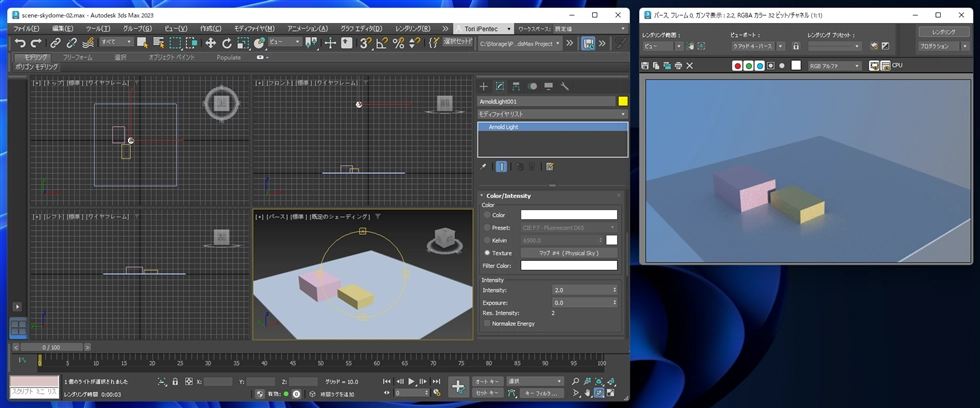980x408 pixels.
Task: Toggle the alpha channel display button
Action: 771,66
